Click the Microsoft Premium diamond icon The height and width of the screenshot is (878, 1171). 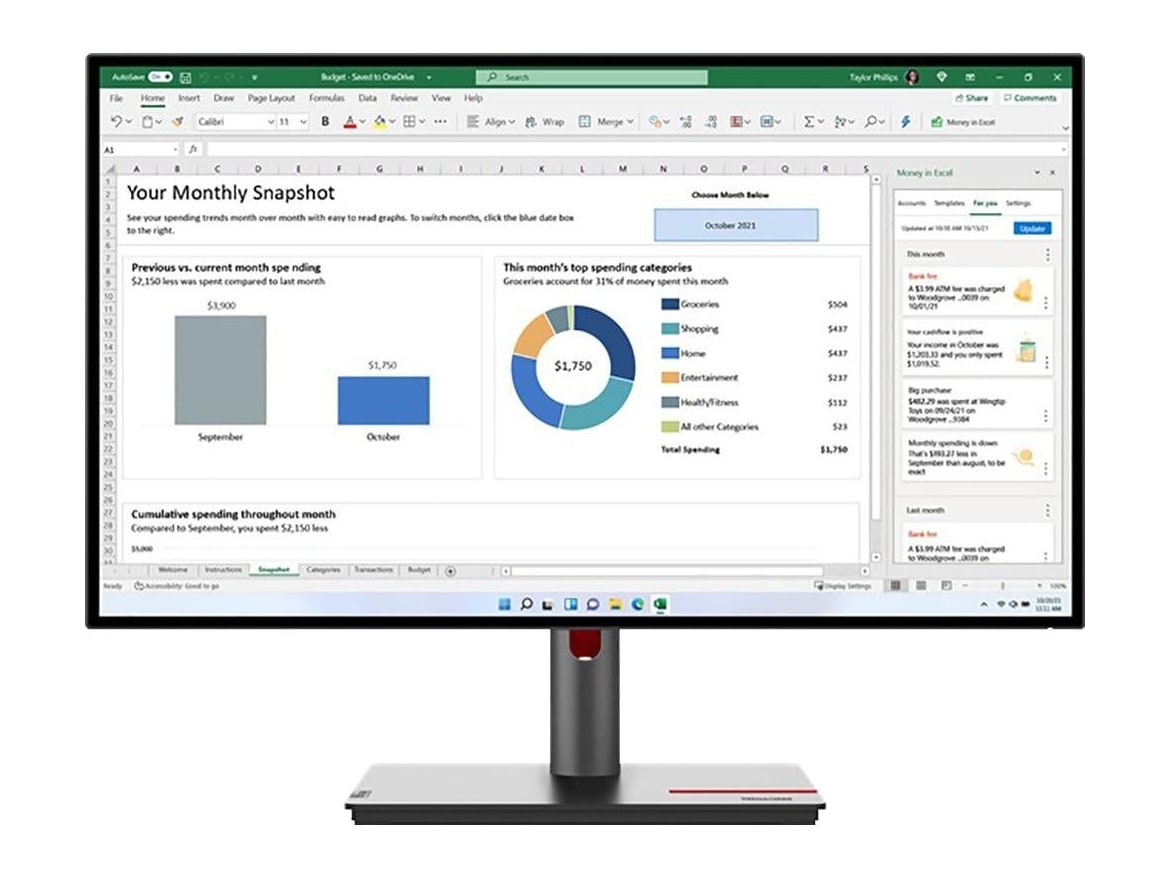tap(942, 77)
